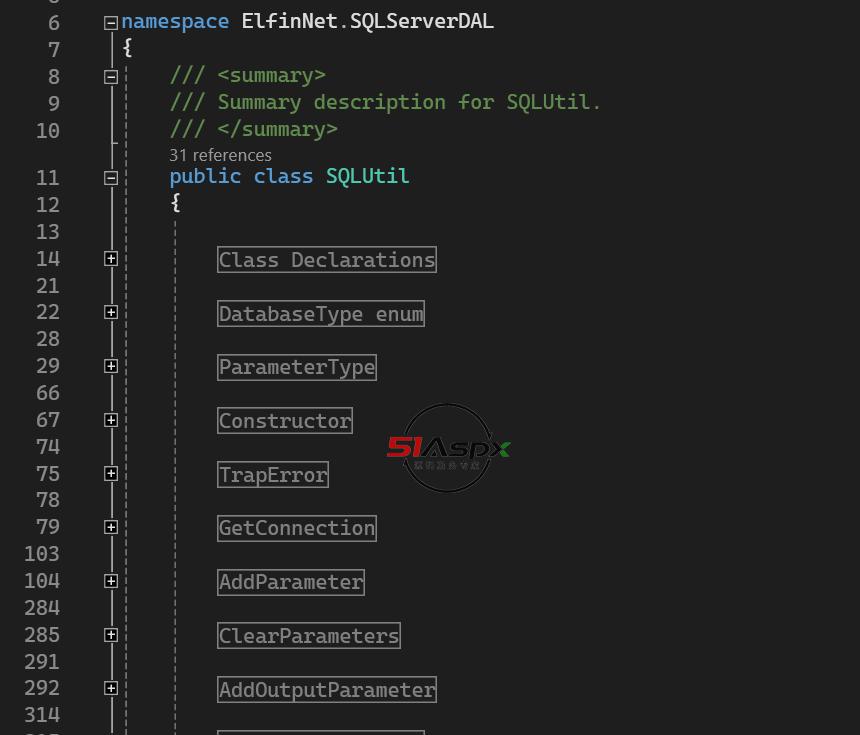The width and height of the screenshot is (860, 735).
Task: Expand the AddOutputParameter region
Action: coord(111,688)
